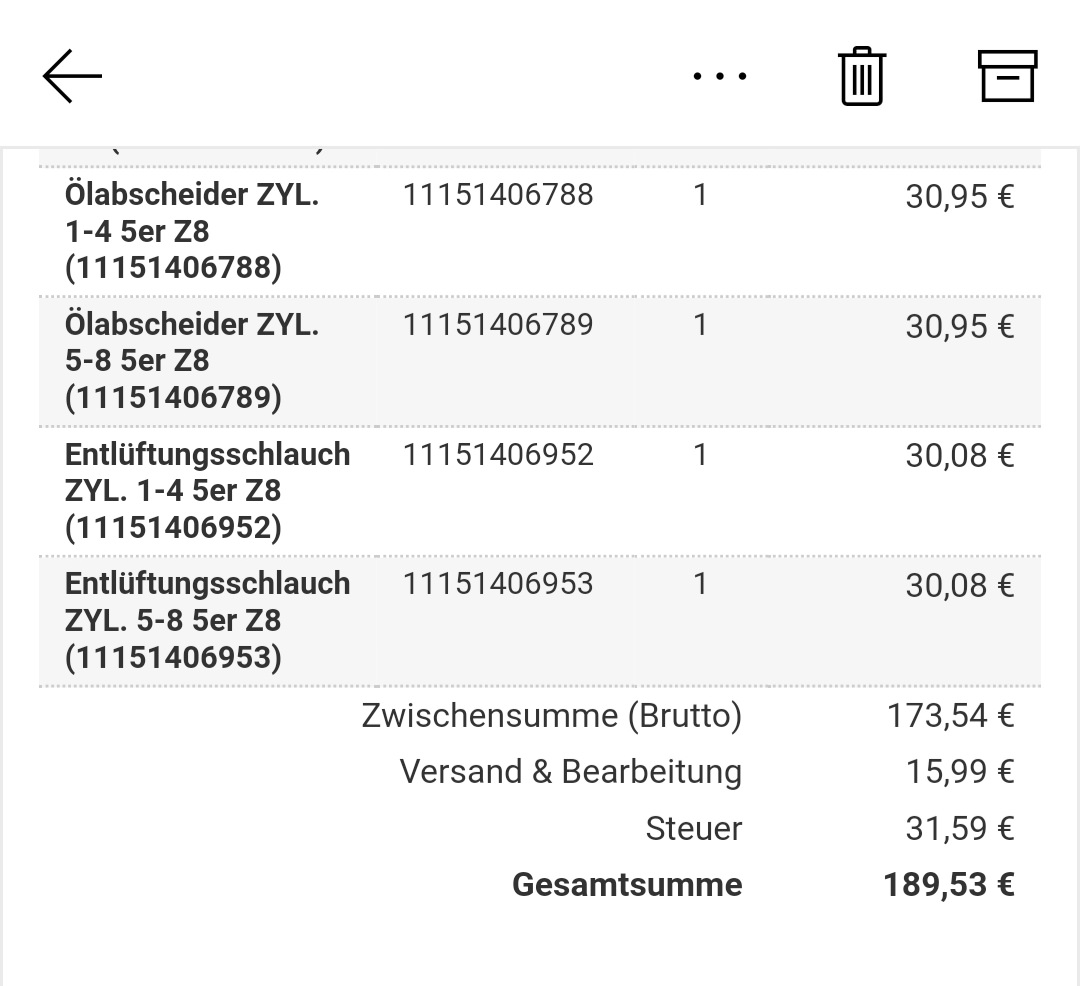Screen dimensions: 1080x986
Task: Tap the Versand & Bearbeitung label
Action: pos(571,771)
